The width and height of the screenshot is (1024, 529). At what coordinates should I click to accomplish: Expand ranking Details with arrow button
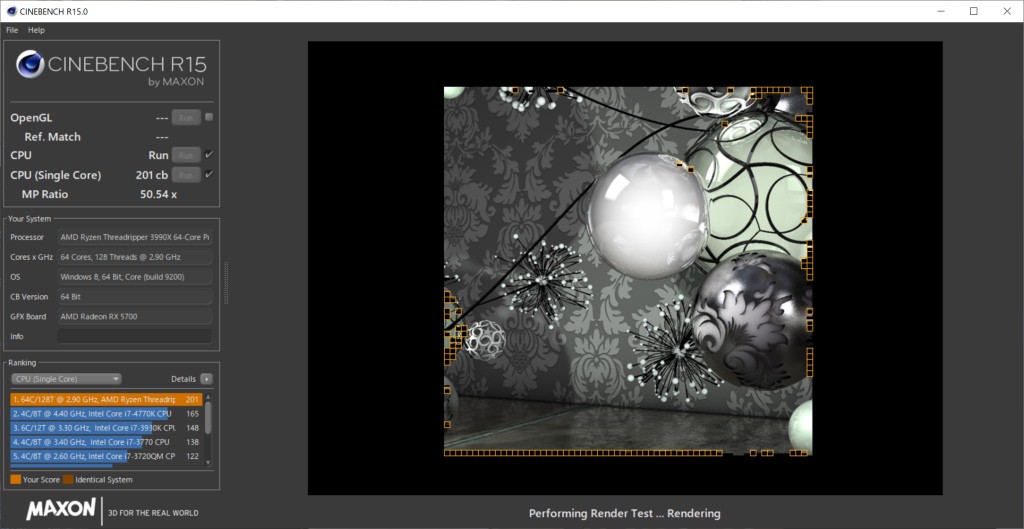click(x=206, y=379)
